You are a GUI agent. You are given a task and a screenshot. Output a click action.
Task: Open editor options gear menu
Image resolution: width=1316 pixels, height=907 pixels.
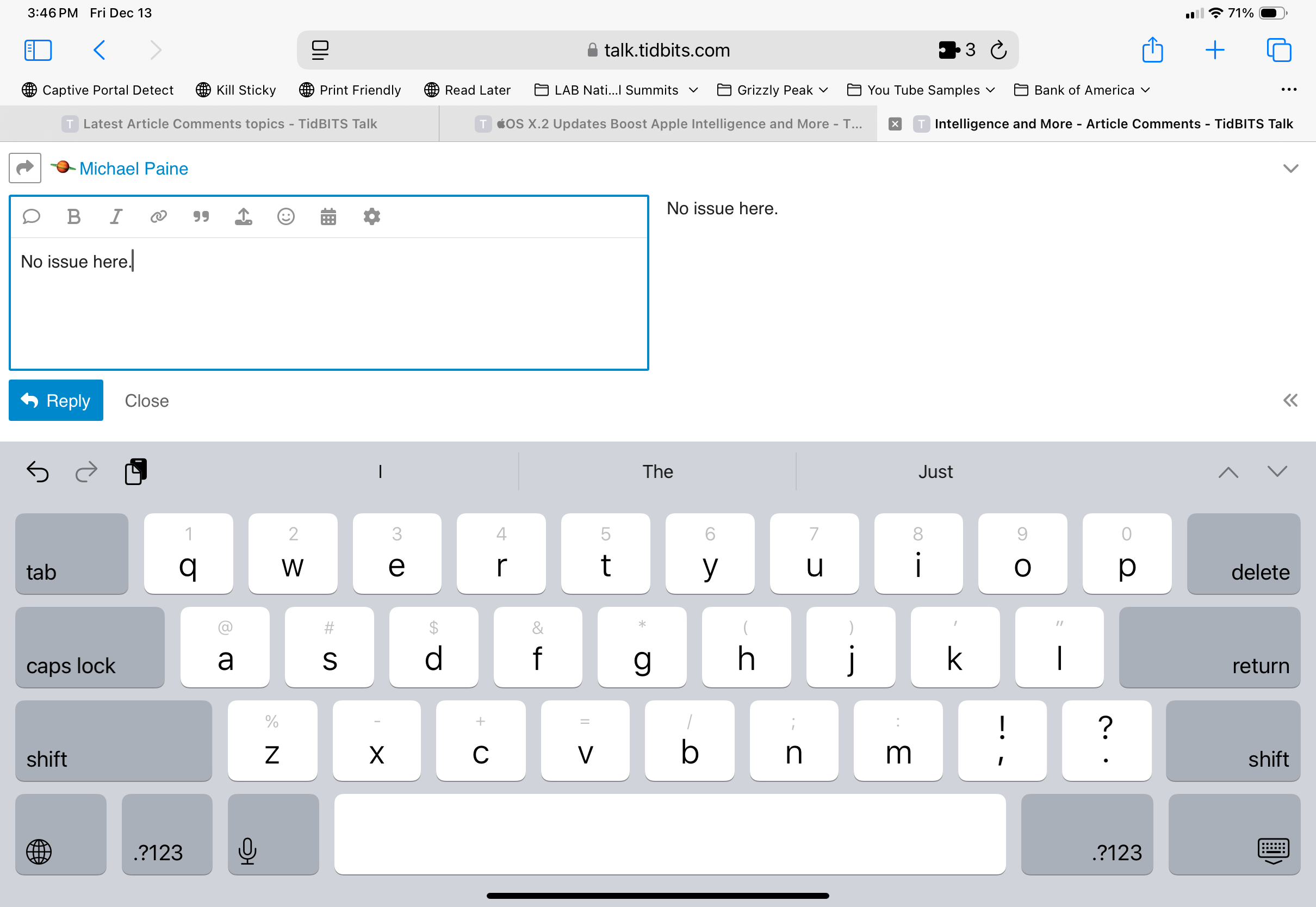(x=371, y=216)
